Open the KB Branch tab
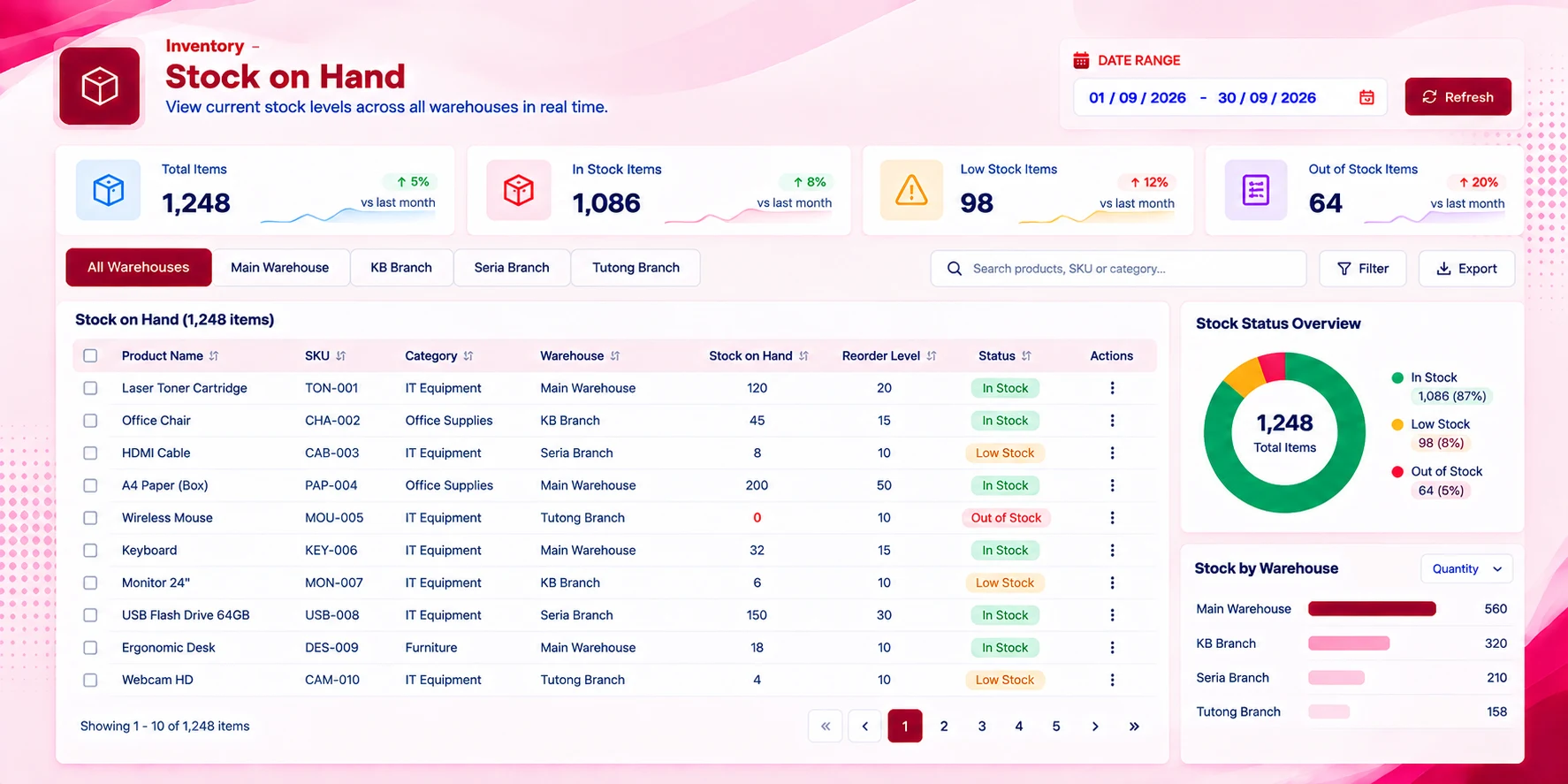Viewport: 1568px width, 784px height. pos(401,268)
